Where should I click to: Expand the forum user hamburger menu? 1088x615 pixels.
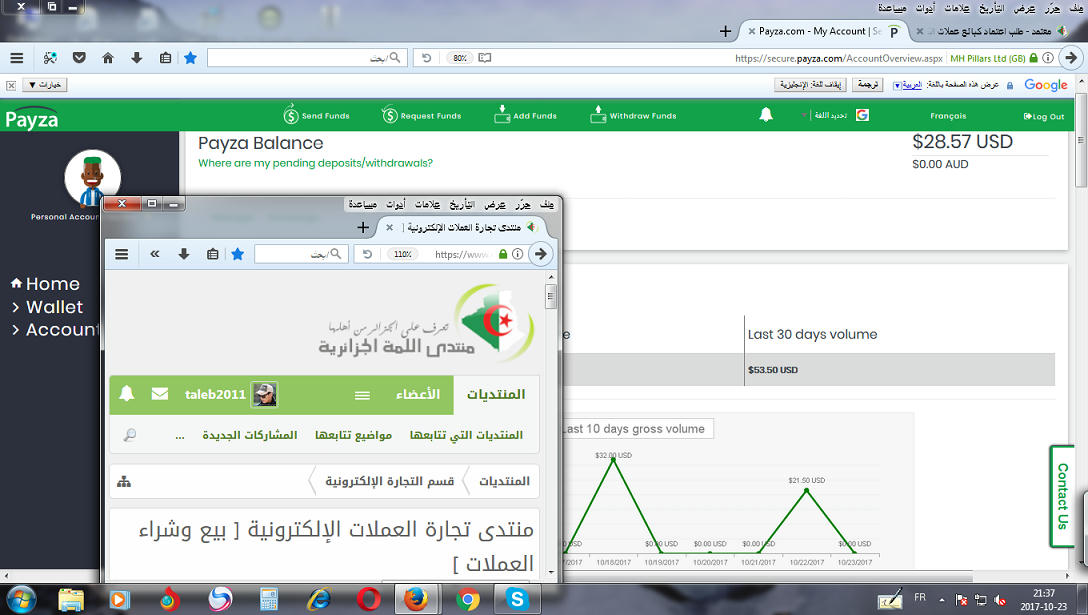pyautogui.click(x=362, y=395)
